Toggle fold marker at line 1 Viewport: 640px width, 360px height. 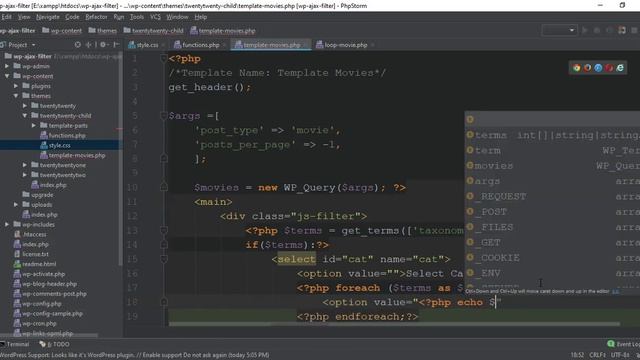[164, 59]
